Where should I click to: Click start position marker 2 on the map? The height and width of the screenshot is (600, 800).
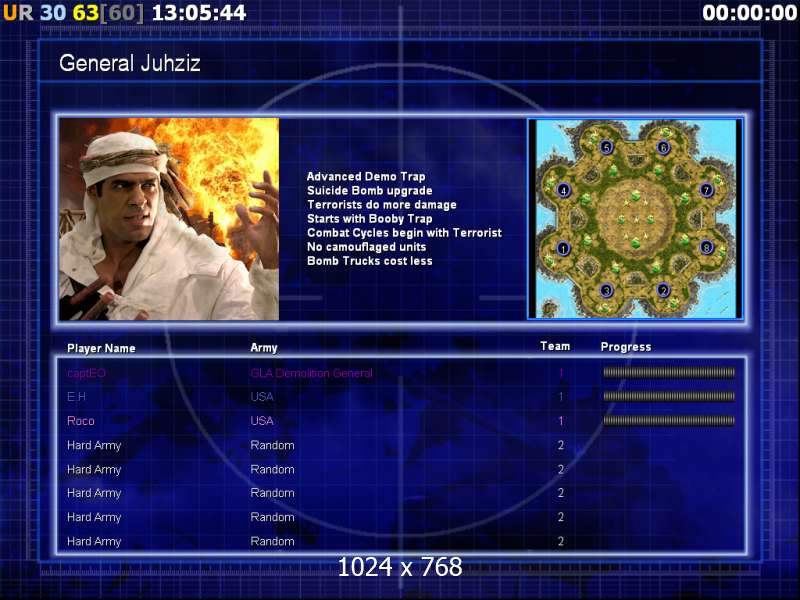pyautogui.click(x=663, y=290)
